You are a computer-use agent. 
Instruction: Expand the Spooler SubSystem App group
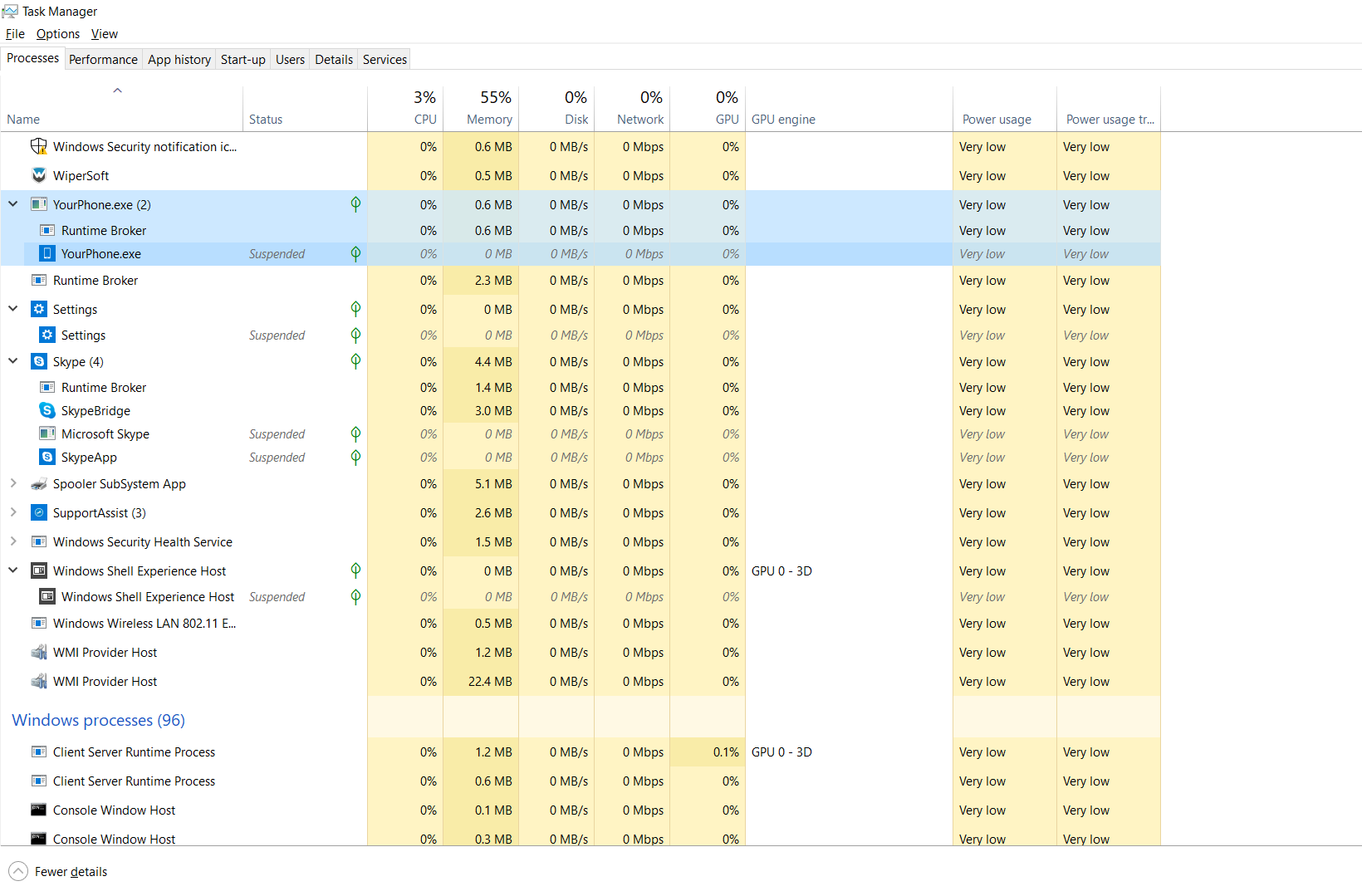point(12,483)
